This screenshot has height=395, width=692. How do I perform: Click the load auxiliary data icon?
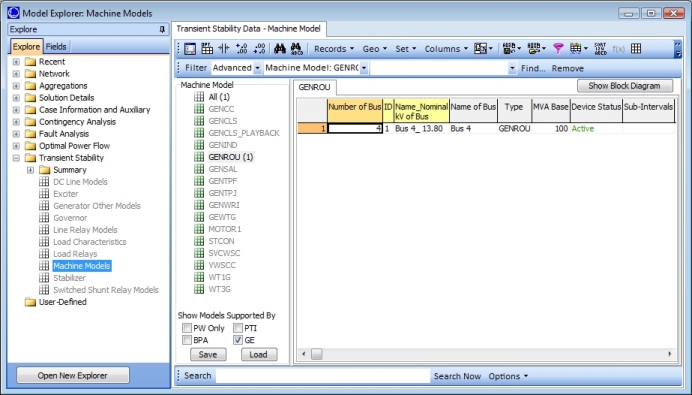pos(536,49)
